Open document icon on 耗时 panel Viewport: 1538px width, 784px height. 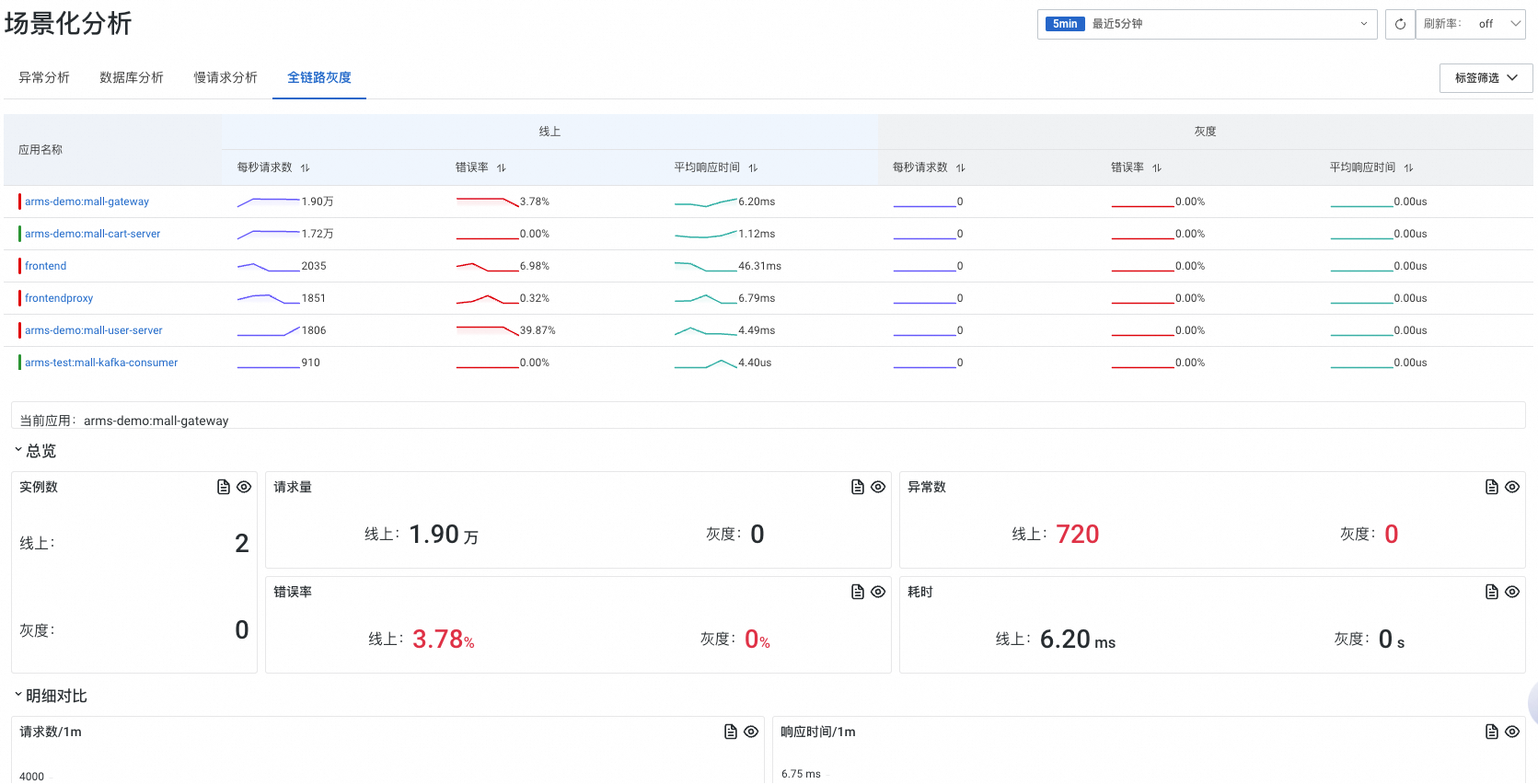(x=1492, y=592)
